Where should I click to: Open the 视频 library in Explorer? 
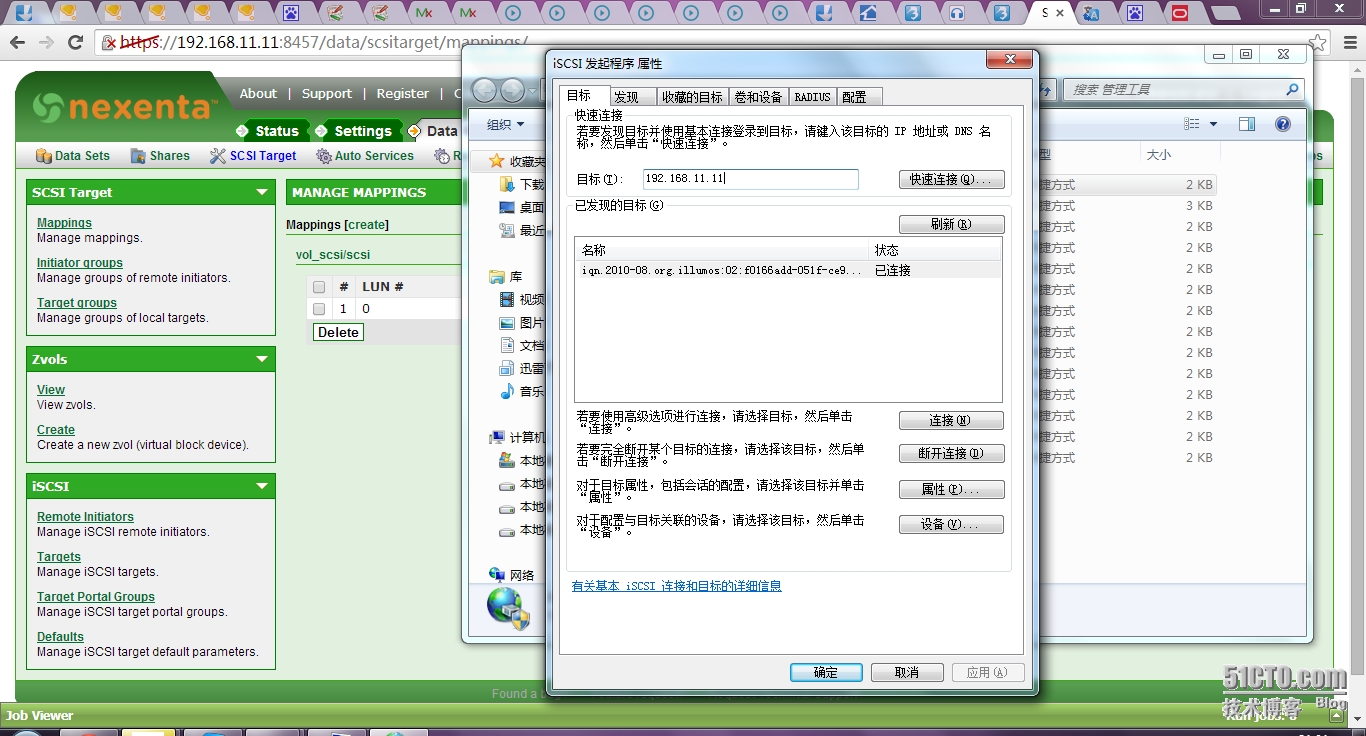pyautogui.click(x=522, y=300)
